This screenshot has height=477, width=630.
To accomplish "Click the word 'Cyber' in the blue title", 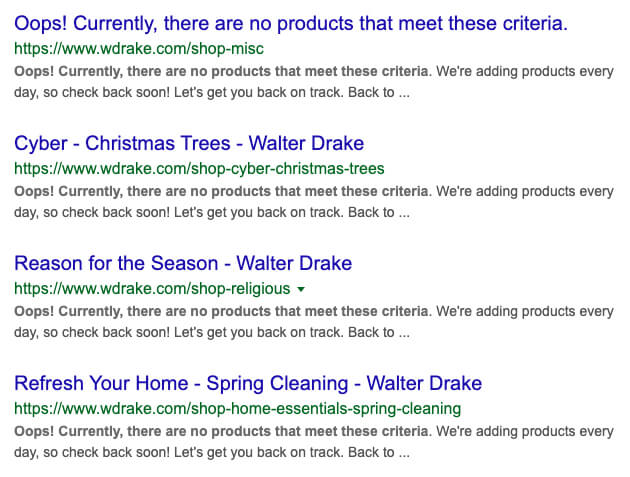I will click(41, 144).
